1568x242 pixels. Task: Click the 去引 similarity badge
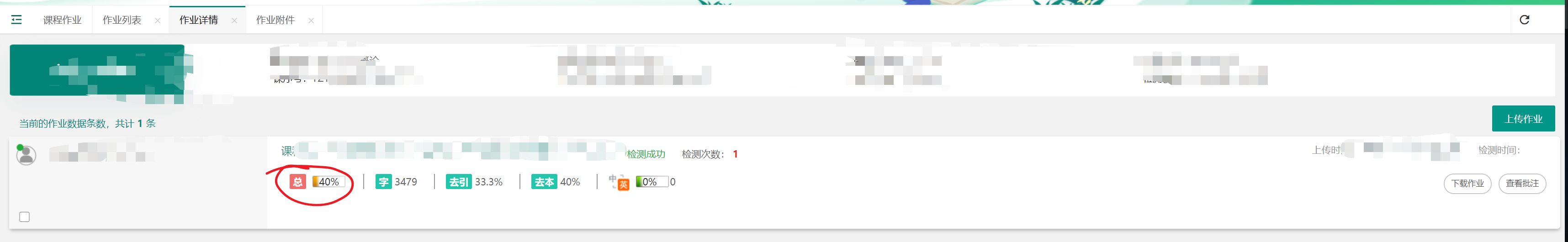pos(459,182)
